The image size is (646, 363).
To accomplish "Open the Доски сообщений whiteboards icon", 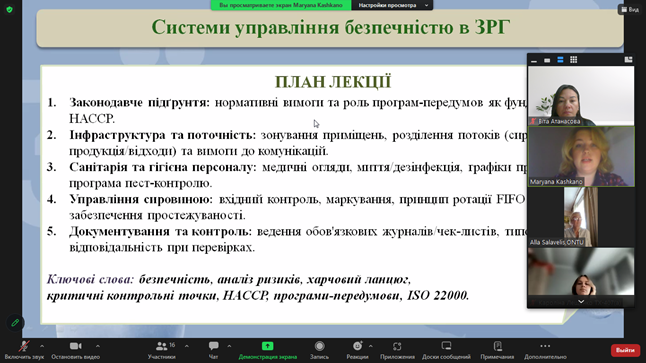I will (x=446, y=346).
